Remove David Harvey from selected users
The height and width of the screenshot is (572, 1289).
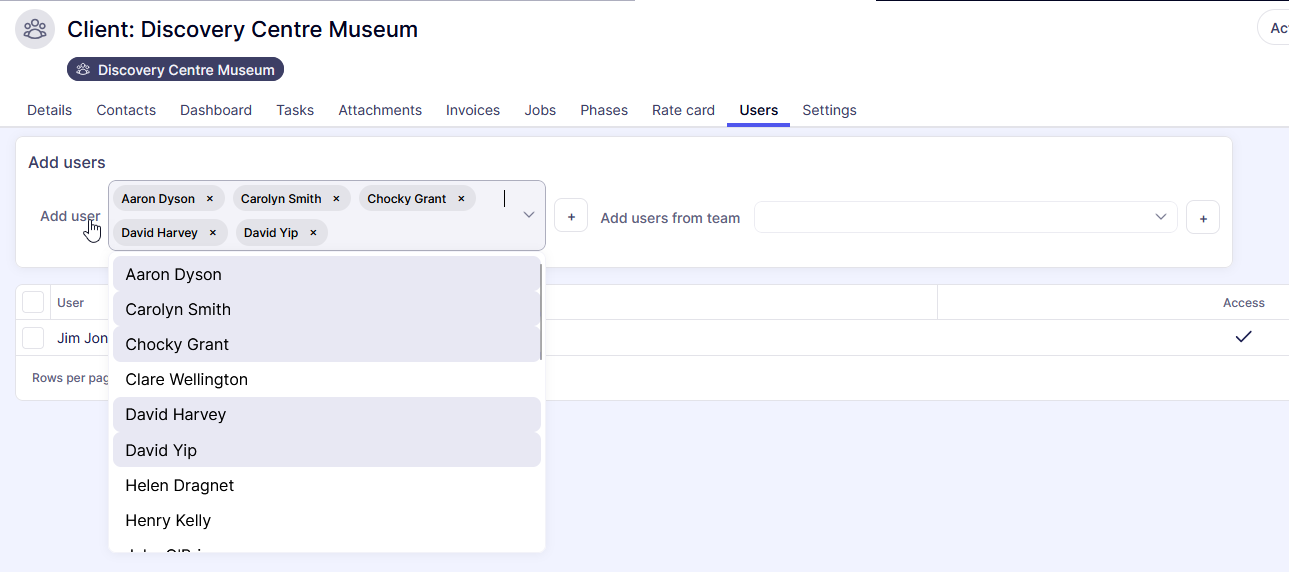[213, 233]
